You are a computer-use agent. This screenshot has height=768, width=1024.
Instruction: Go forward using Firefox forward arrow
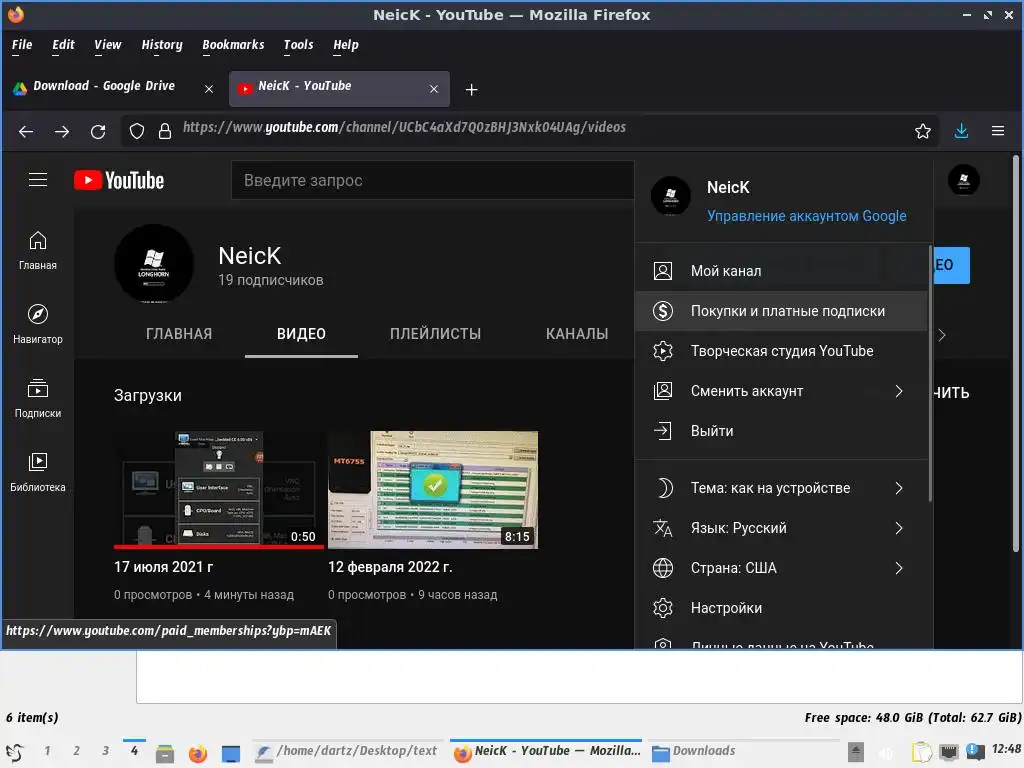coord(62,131)
